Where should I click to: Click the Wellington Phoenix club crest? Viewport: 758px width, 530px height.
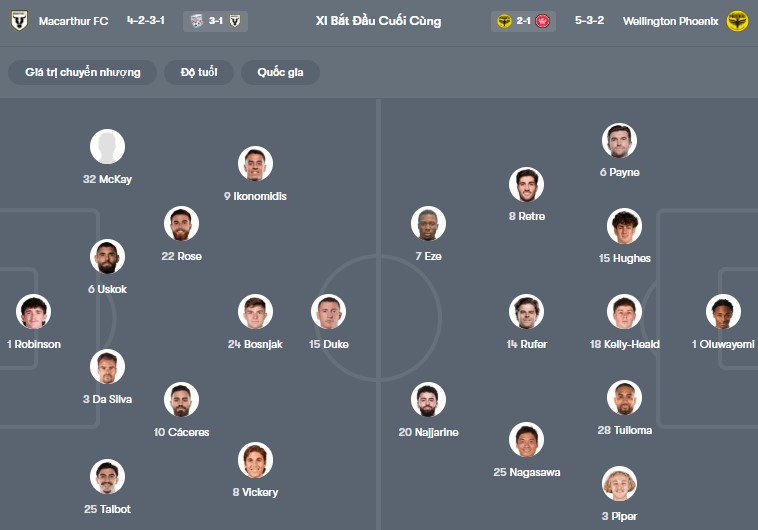point(738,20)
